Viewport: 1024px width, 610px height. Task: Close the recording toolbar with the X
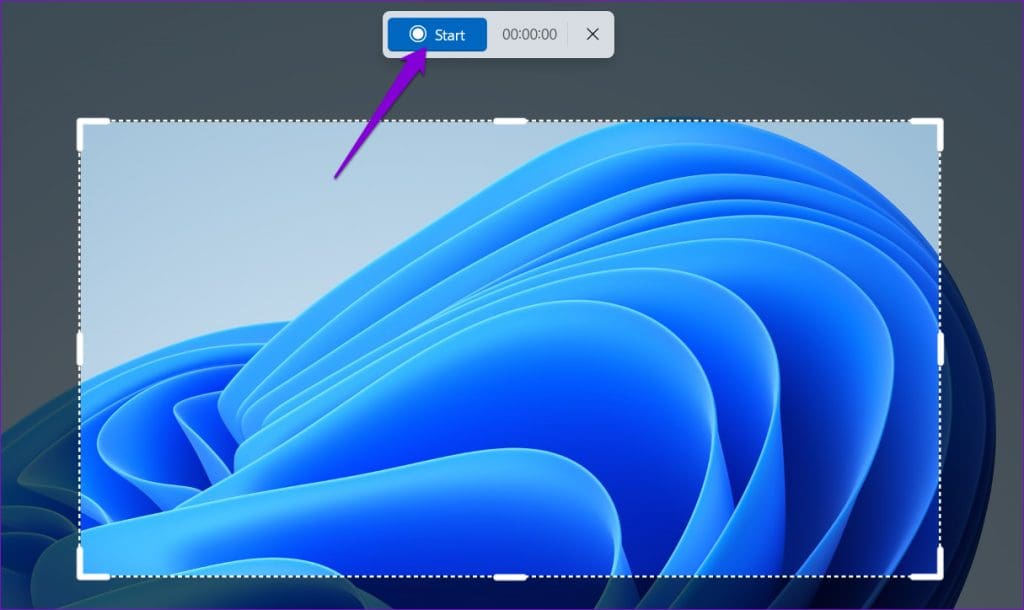point(592,34)
